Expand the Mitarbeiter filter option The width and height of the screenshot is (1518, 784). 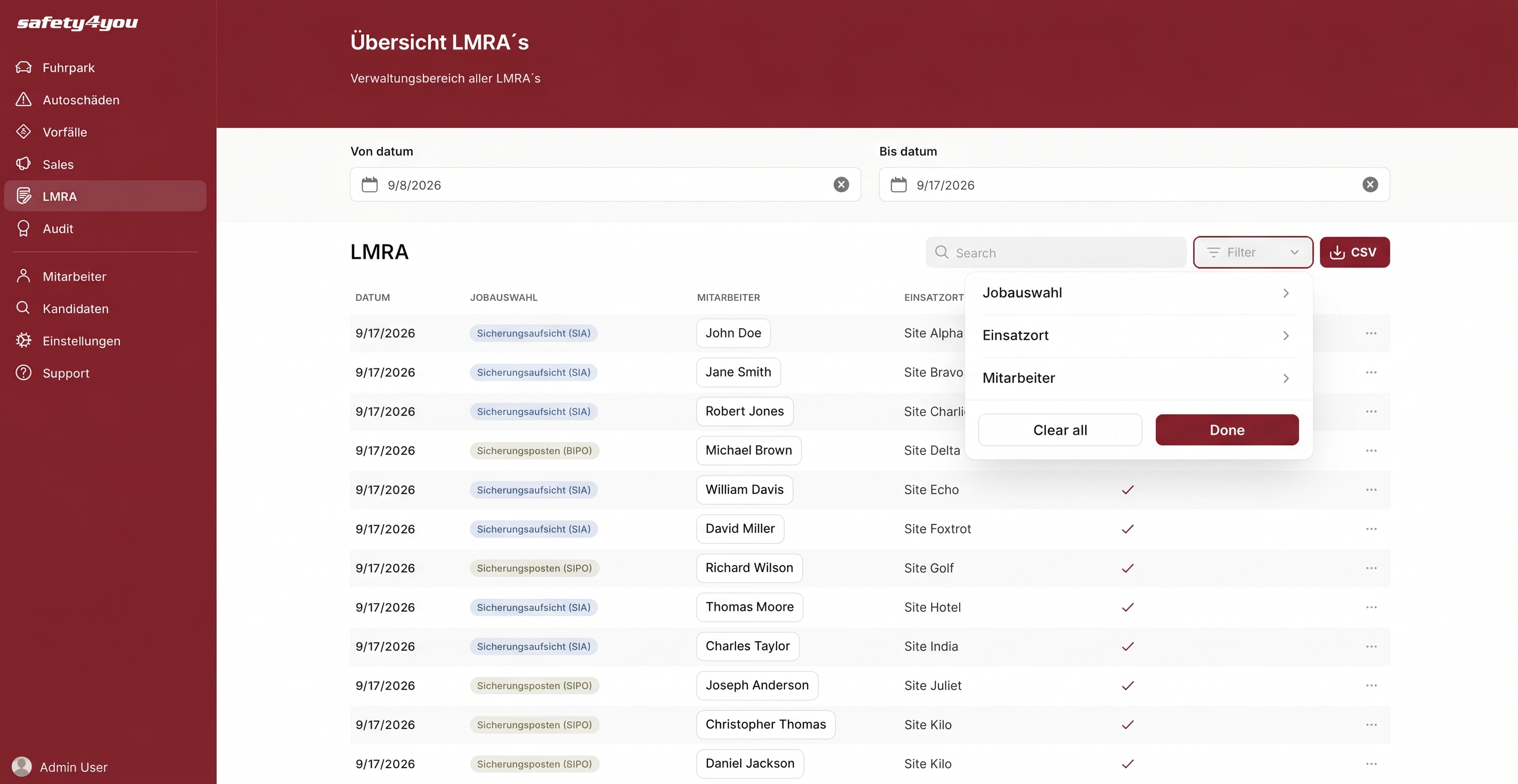[1139, 378]
